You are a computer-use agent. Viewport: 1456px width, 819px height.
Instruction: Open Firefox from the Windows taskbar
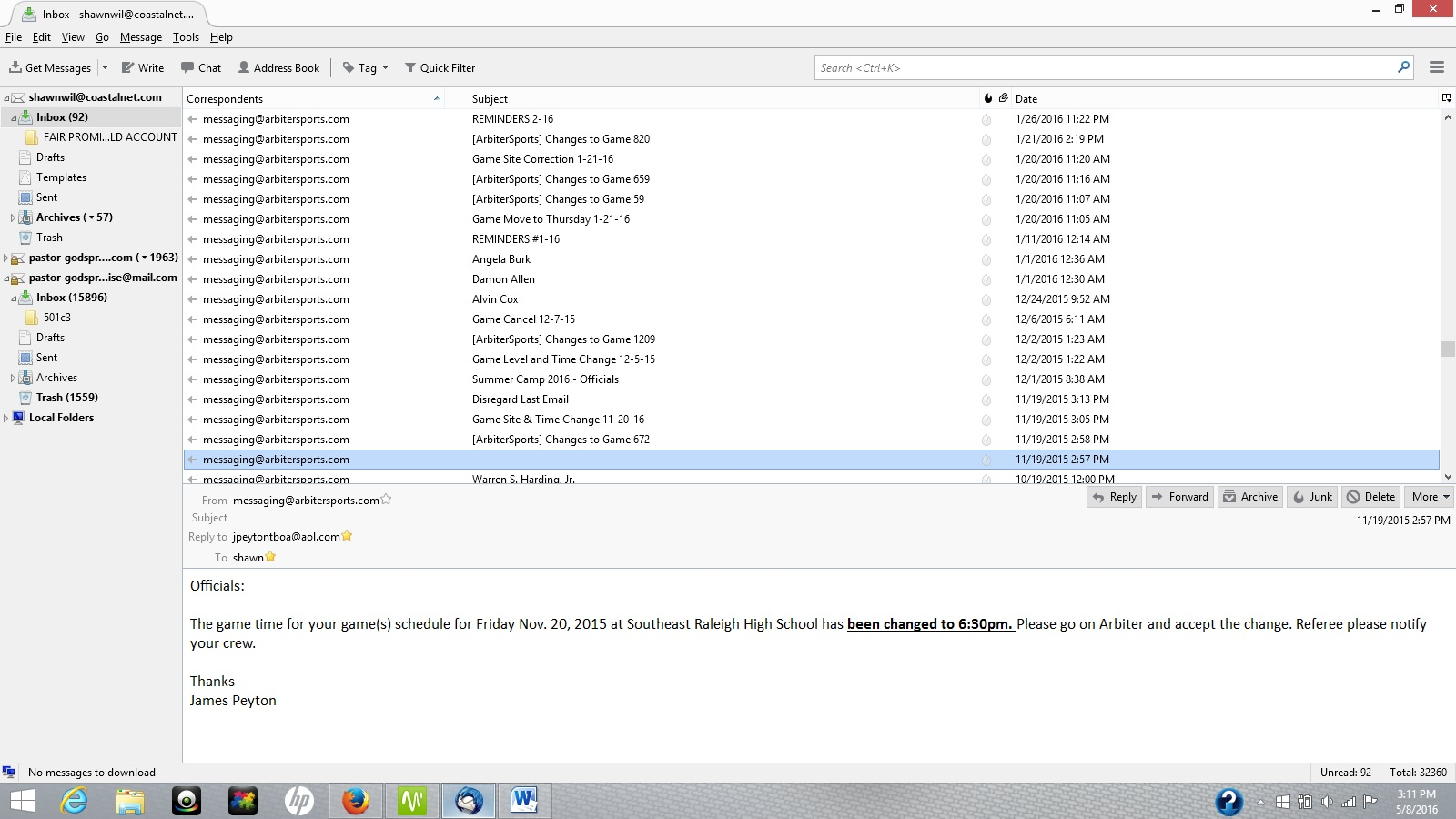click(355, 801)
